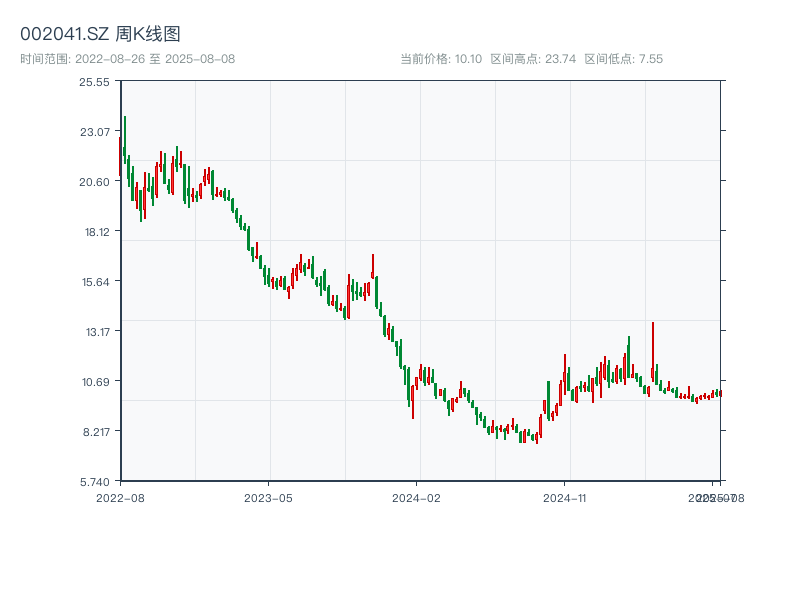Click the 25.55 y-axis price label
The height and width of the screenshot is (600, 800).
(x=94, y=82)
